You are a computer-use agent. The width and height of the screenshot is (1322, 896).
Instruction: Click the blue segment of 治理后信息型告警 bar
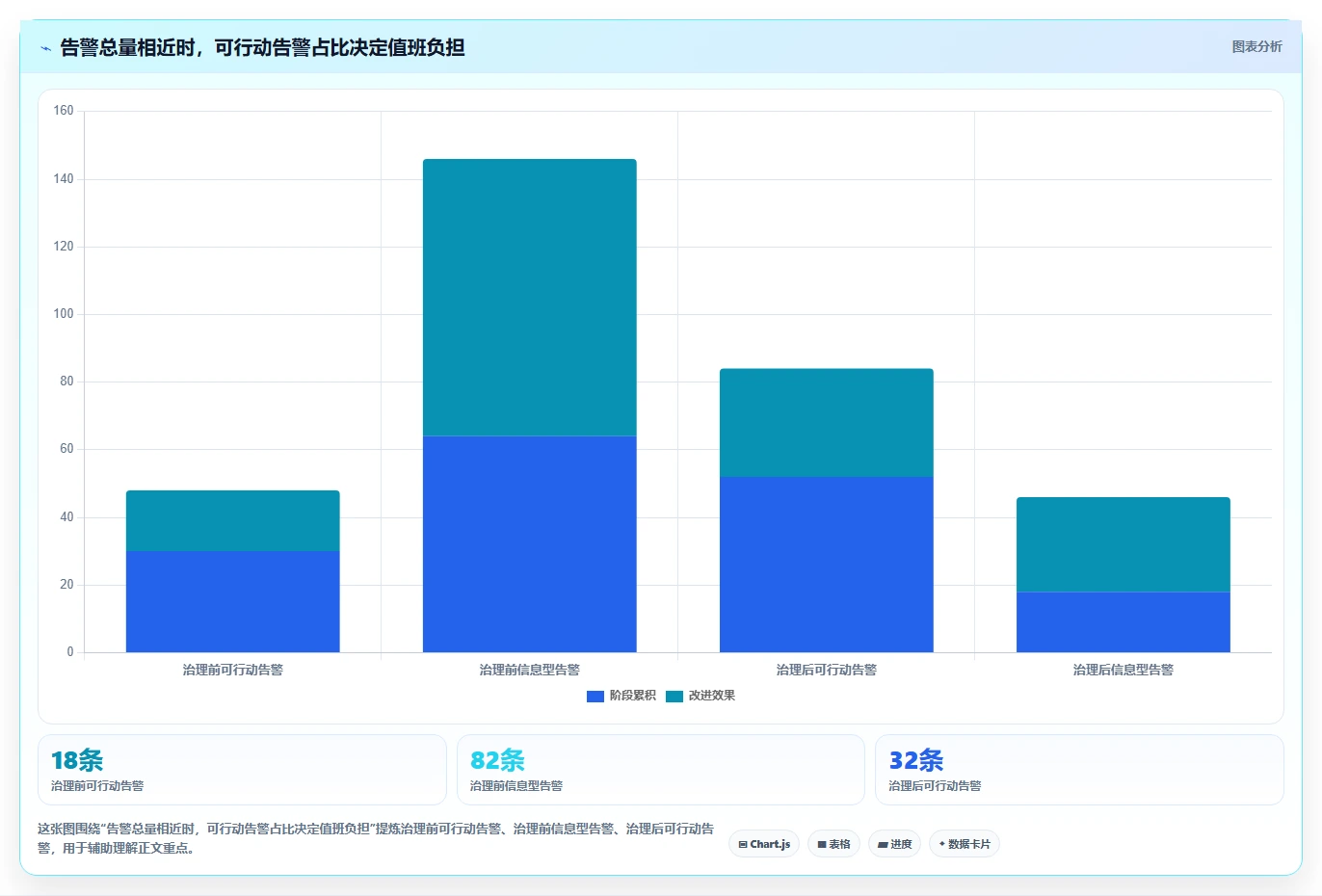[x=1124, y=621]
